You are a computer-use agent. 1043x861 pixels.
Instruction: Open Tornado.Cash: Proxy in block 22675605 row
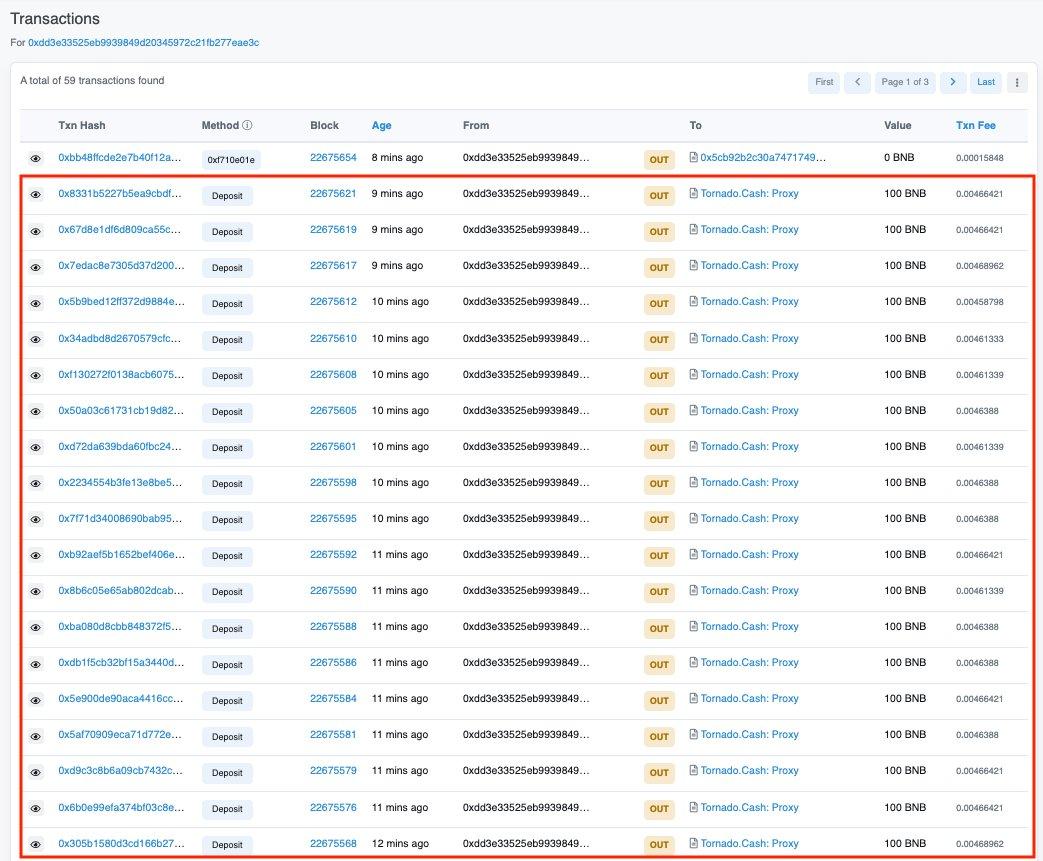click(750, 411)
